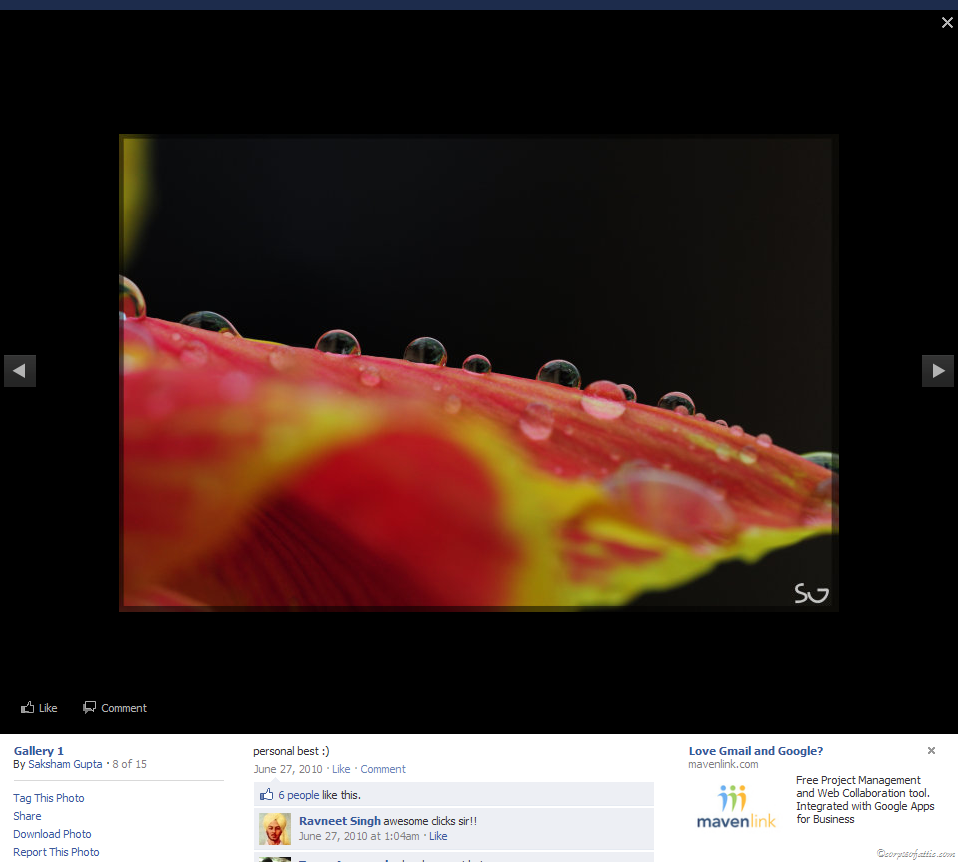Open the Love Gmail and Google? ad title
This screenshot has height=862, width=958.
click(x=756, y=751)
